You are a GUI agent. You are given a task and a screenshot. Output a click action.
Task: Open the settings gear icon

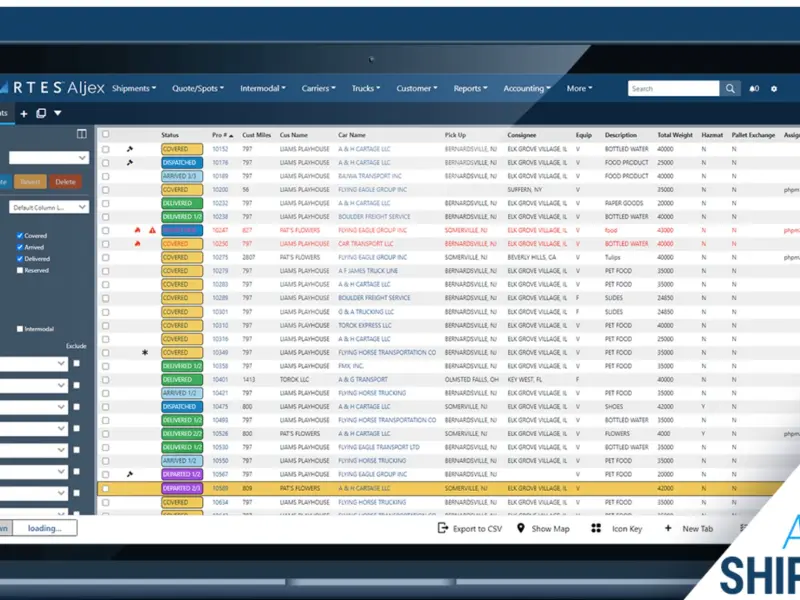[774, 89]
